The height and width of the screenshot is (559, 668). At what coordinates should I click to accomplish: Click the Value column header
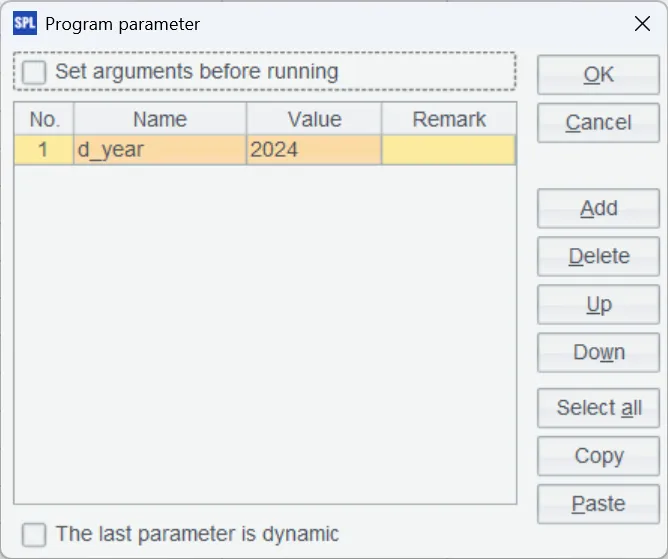coord(314,119)
